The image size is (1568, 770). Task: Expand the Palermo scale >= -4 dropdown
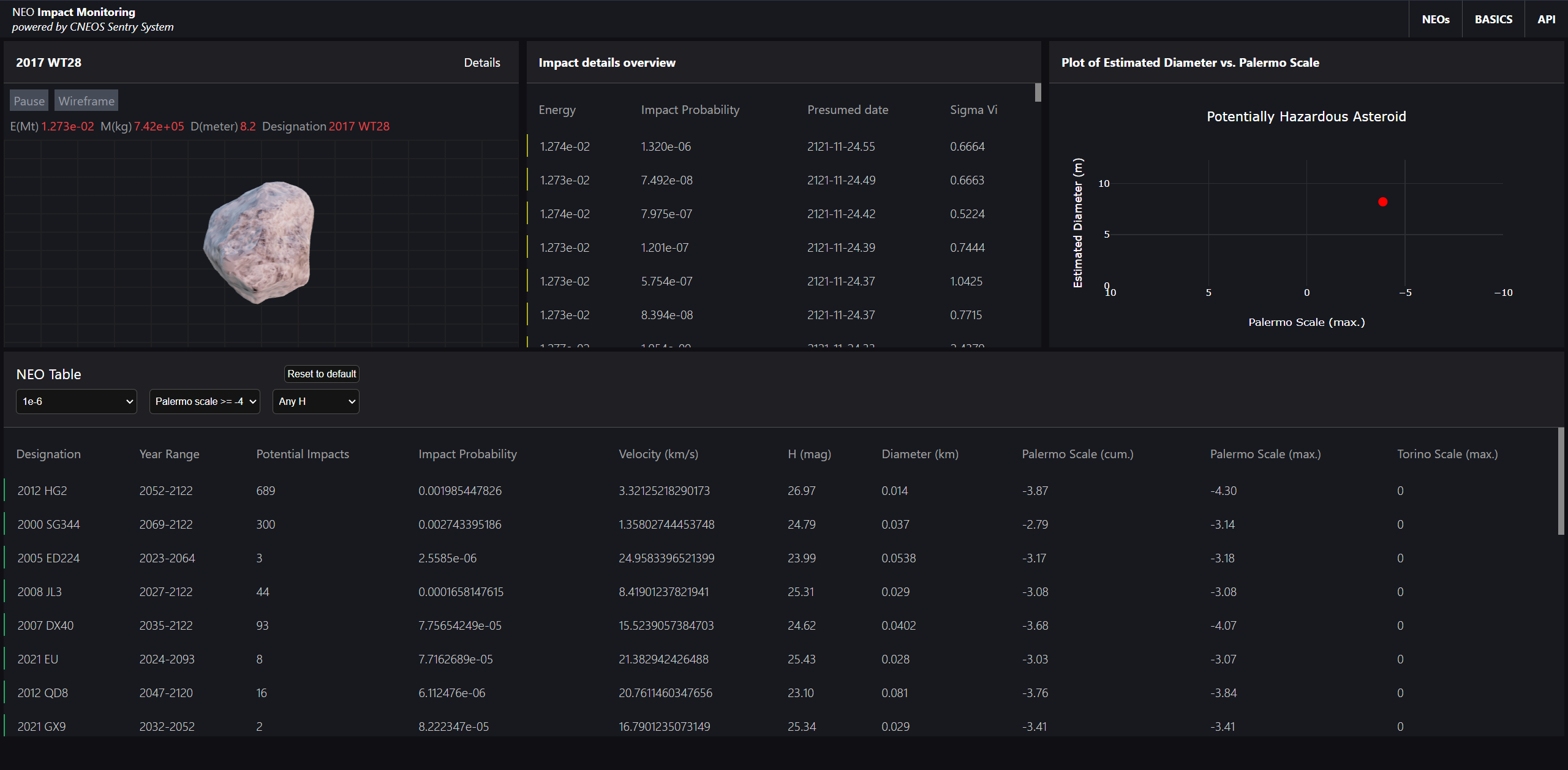[205, 401]
